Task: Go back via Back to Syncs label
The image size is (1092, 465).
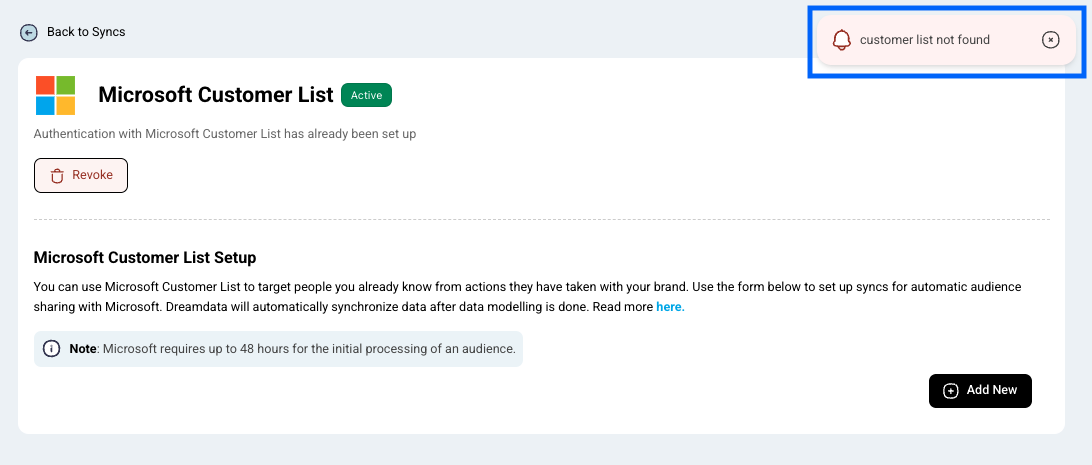Action: (86, 32)
